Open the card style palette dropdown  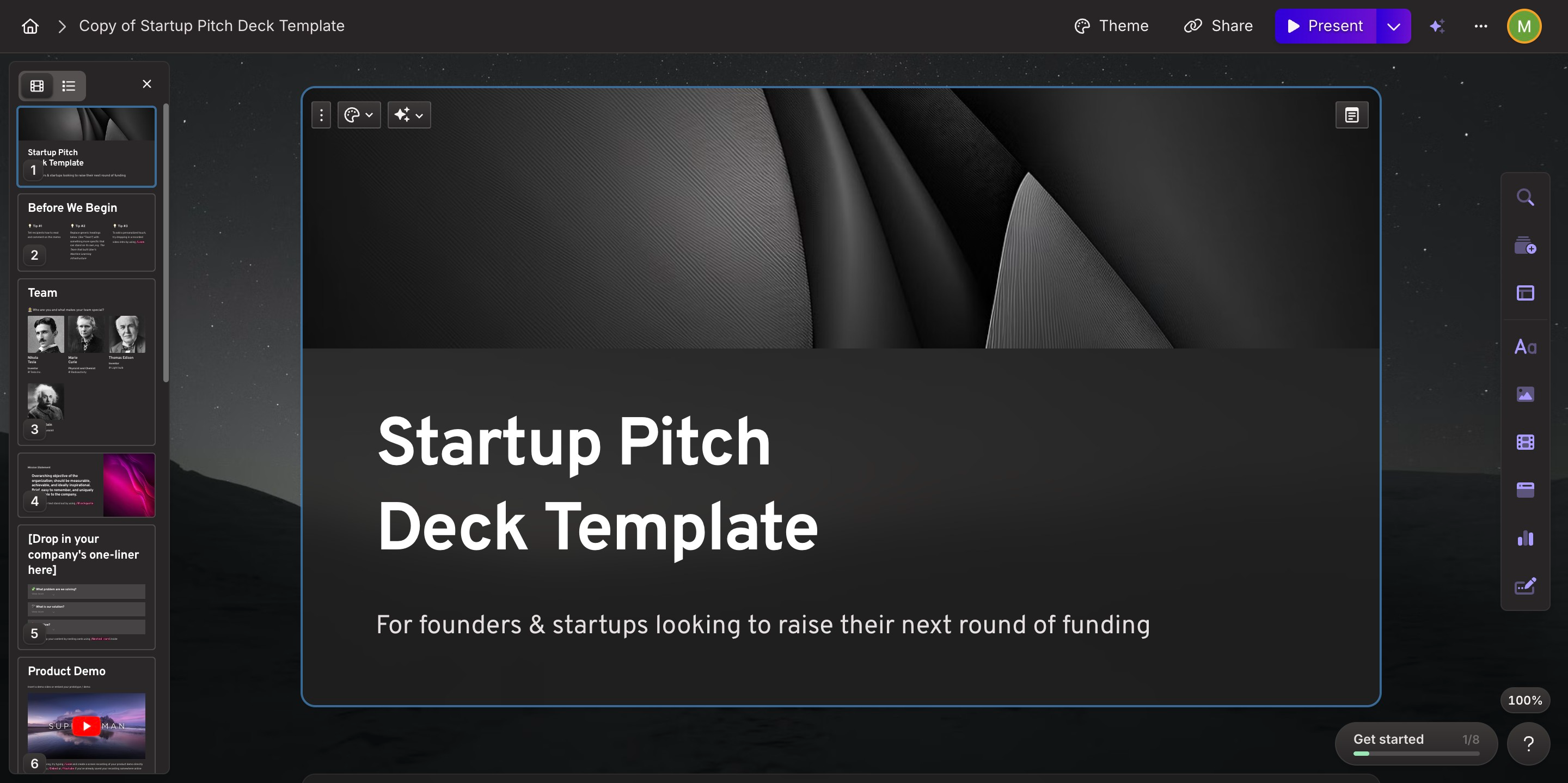(x=359, y=115)
